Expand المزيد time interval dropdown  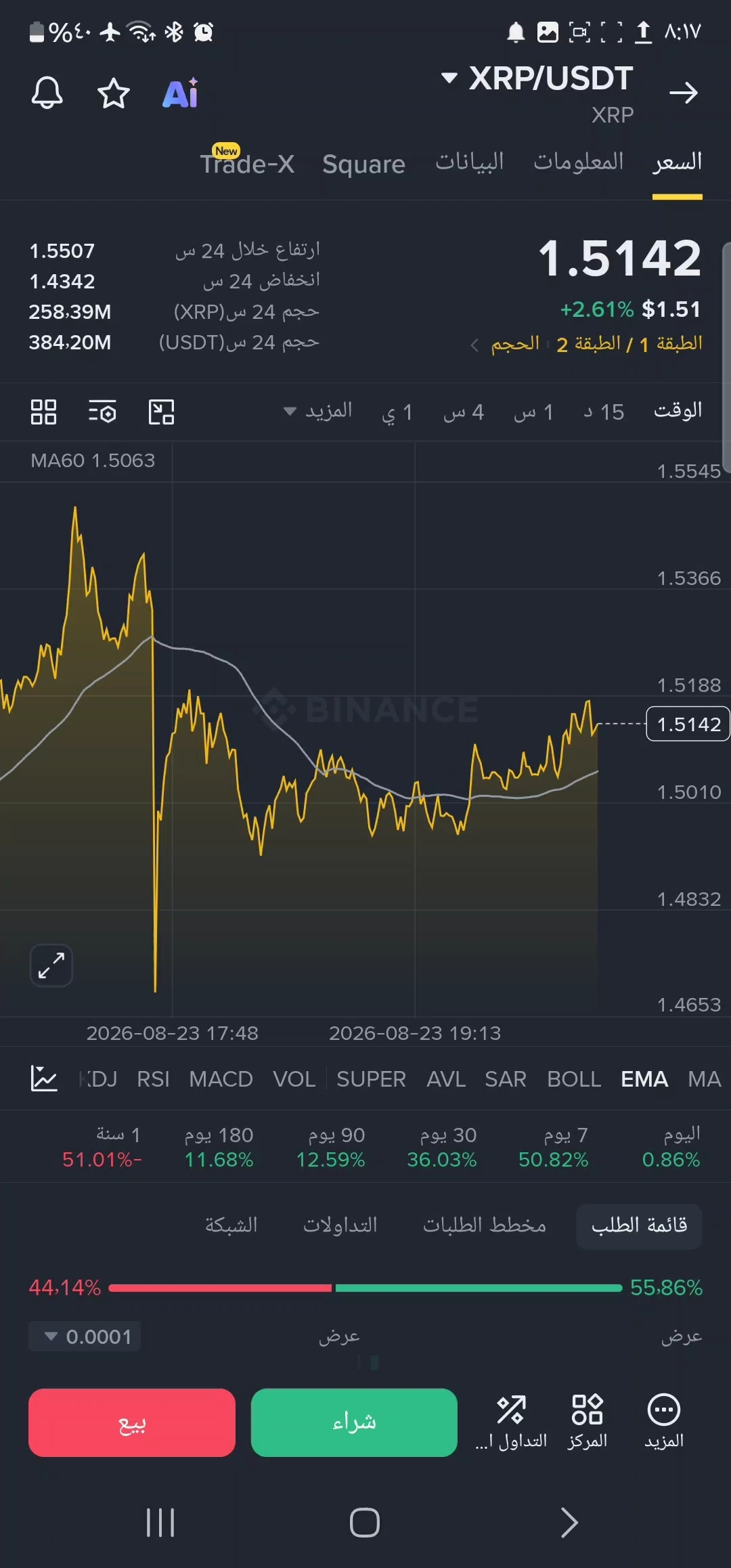pos(317,411)
